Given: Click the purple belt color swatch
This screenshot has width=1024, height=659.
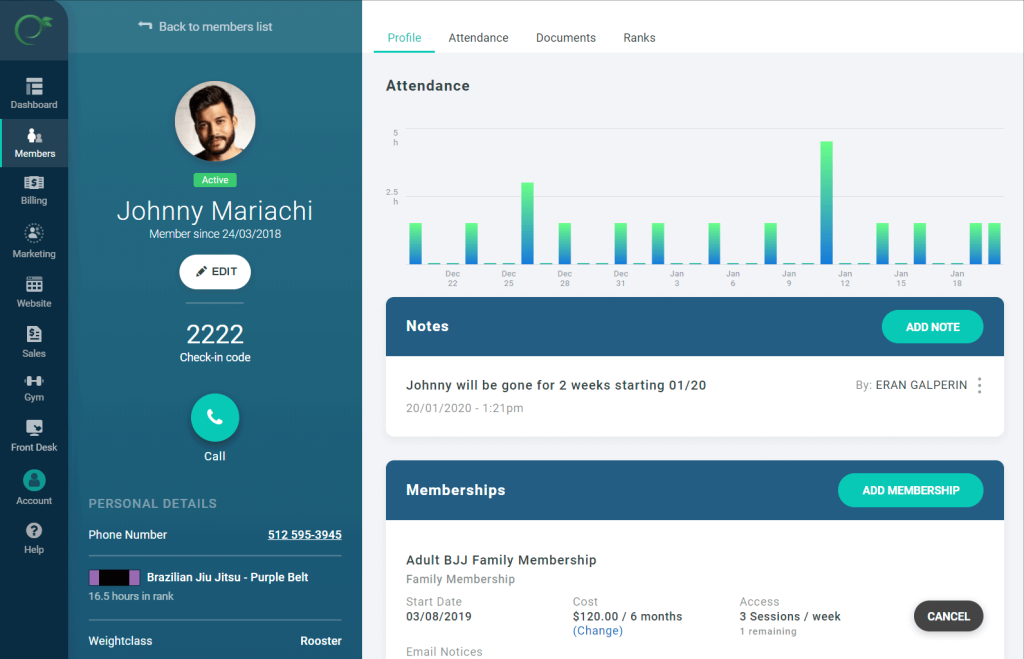Looking at the screenshot, I should point(114,577).
